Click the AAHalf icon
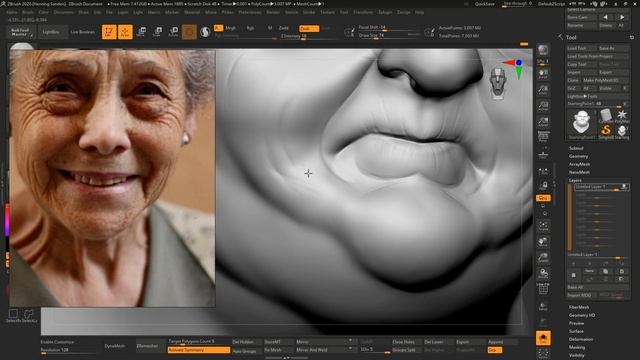Viewport: 640px width, 360px height. (543, 122)
